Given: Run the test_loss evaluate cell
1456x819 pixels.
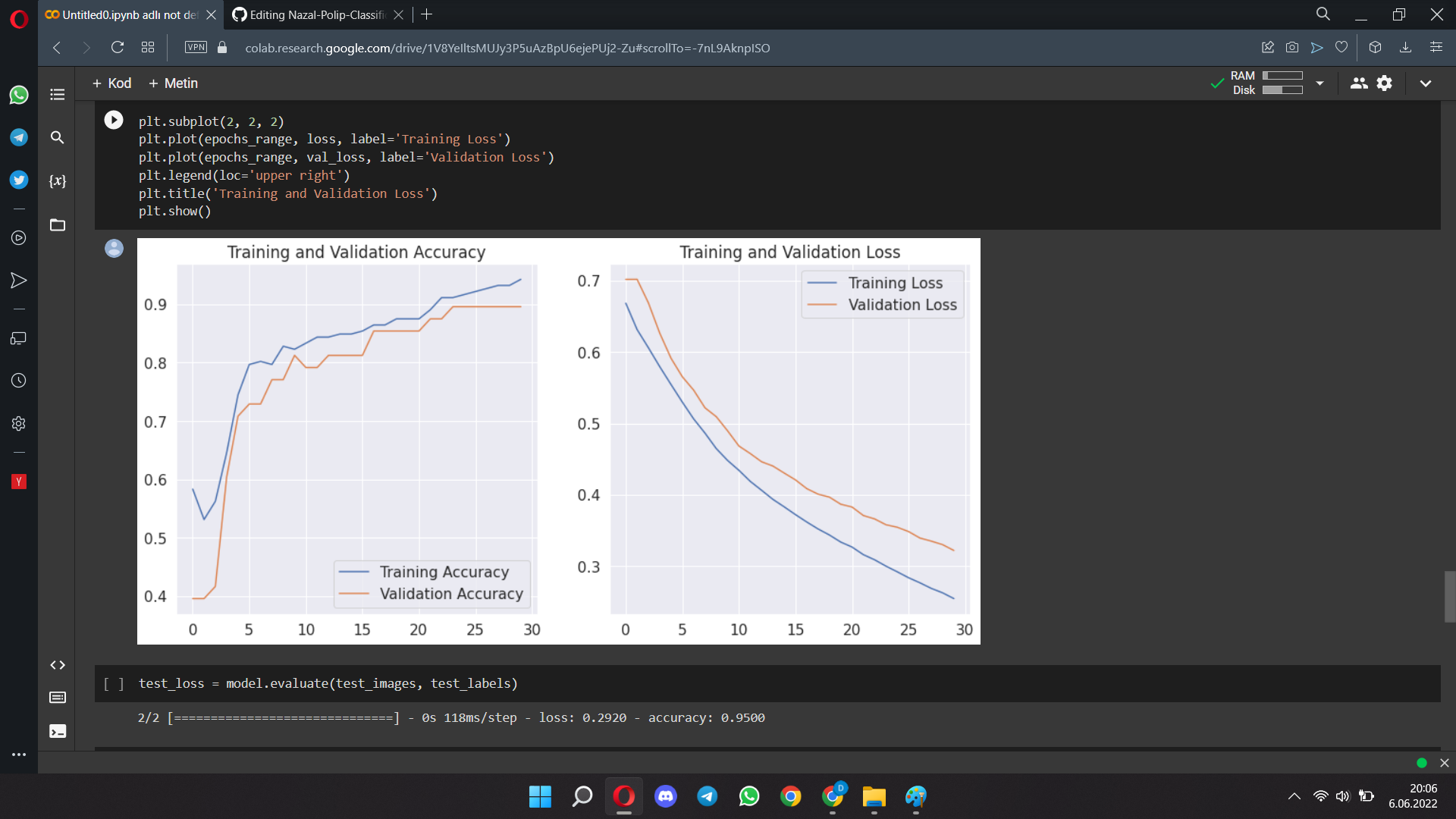Looking at the screenshot, I should [x=114, y=684].
